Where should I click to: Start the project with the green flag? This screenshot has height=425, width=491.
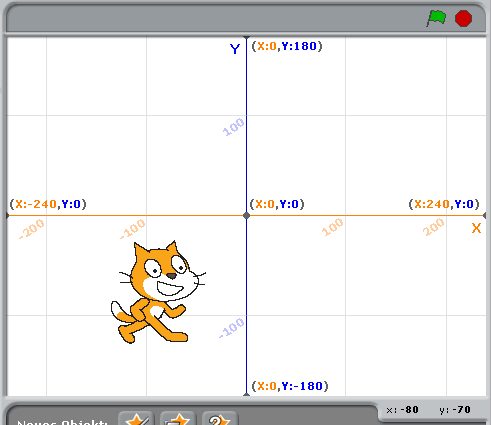(x=436, y=18)
